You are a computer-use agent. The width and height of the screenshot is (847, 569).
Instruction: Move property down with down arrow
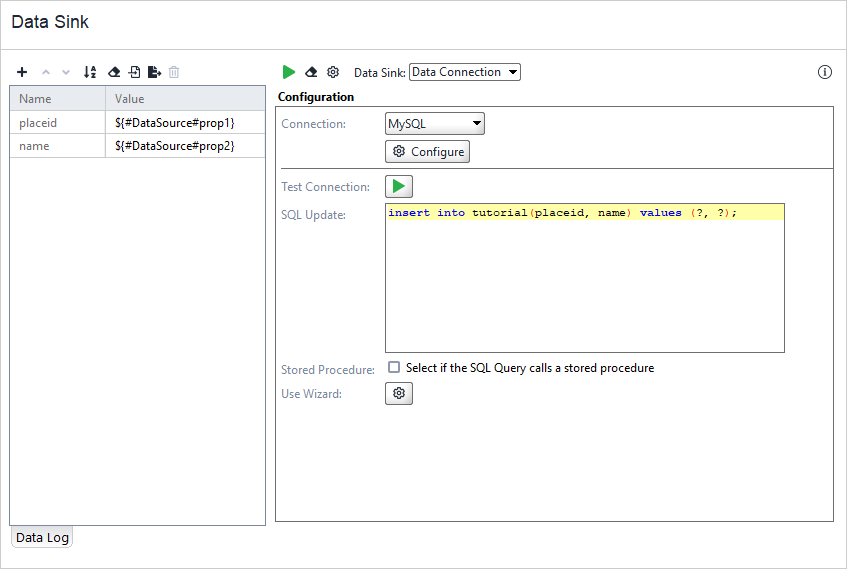point(66,72)
